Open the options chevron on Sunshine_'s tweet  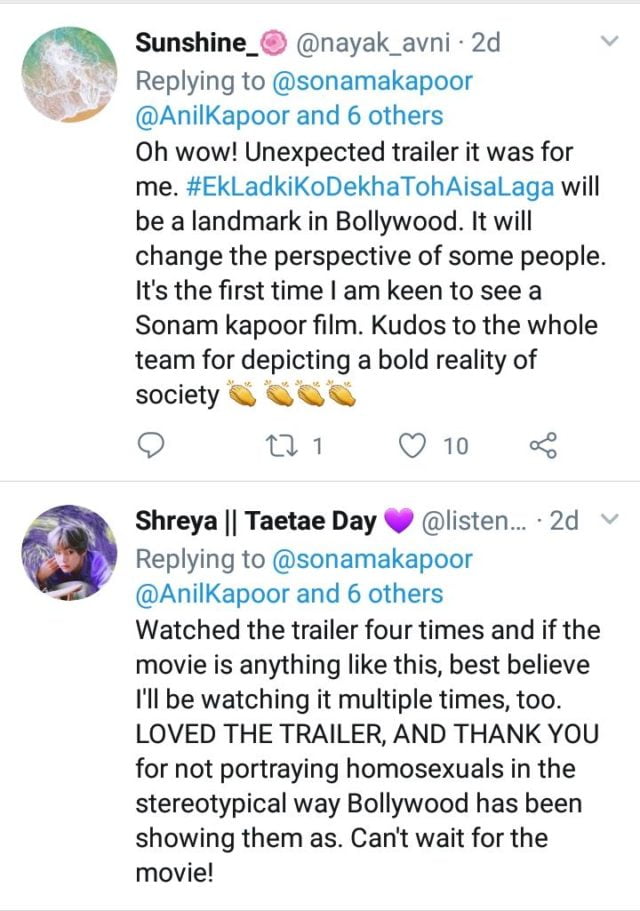pos(607,43)
